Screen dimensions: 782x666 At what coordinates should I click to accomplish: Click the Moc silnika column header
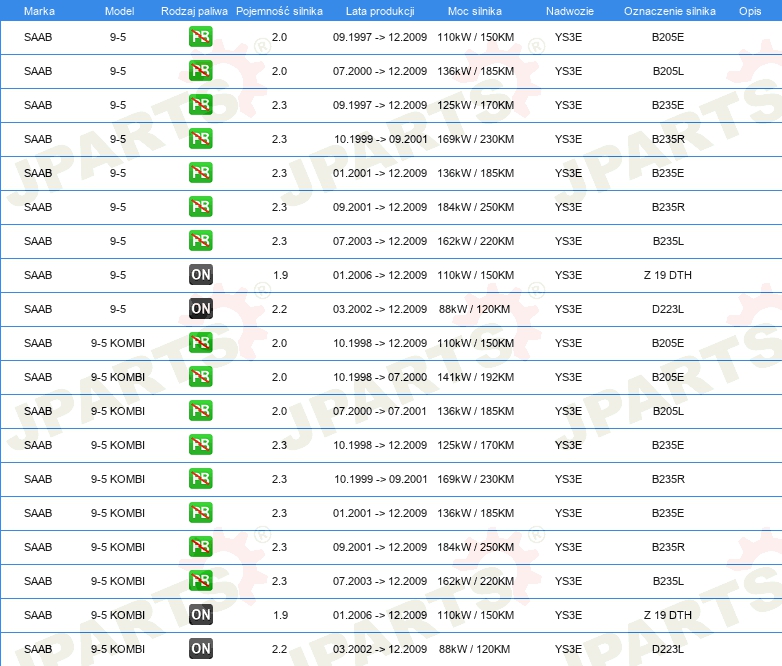coord(475,11)
